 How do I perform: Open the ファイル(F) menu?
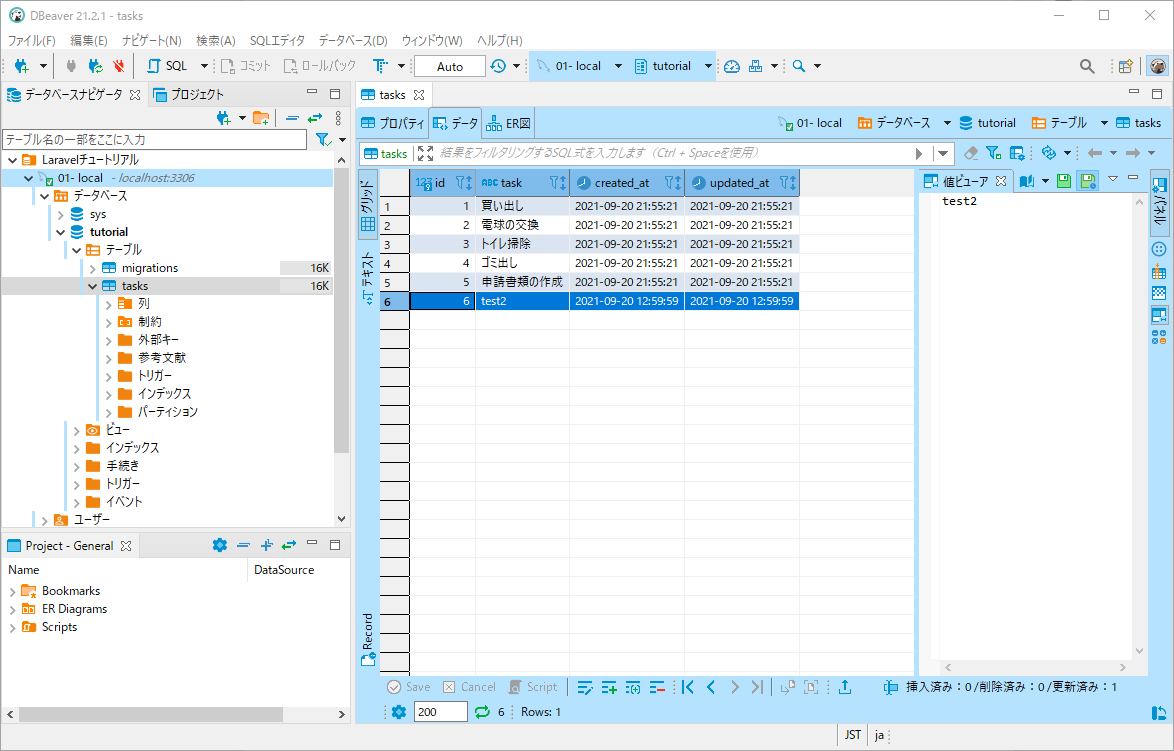tap(31, 40)
